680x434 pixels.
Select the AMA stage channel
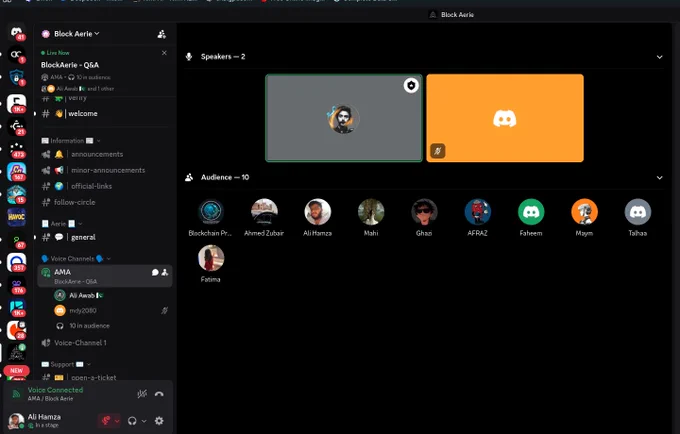click(105, 276)
